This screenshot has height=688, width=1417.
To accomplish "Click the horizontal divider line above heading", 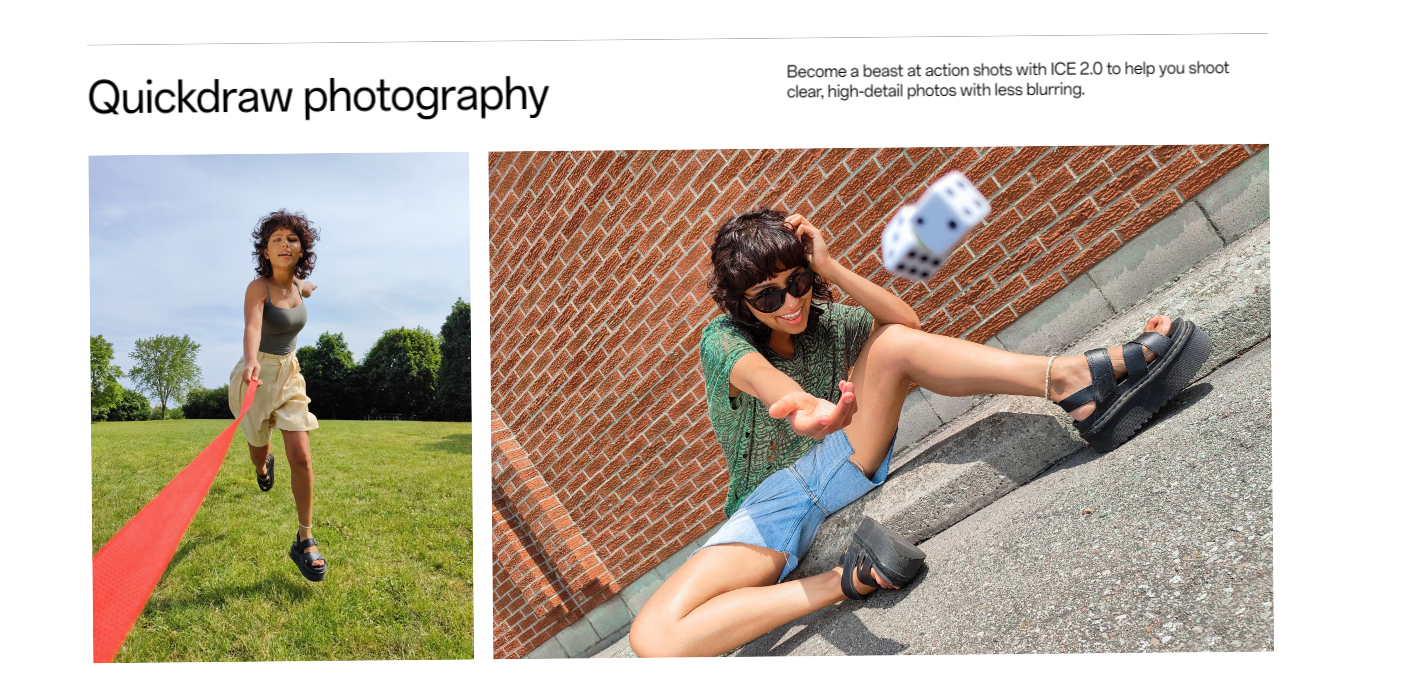I will point(677,39).
